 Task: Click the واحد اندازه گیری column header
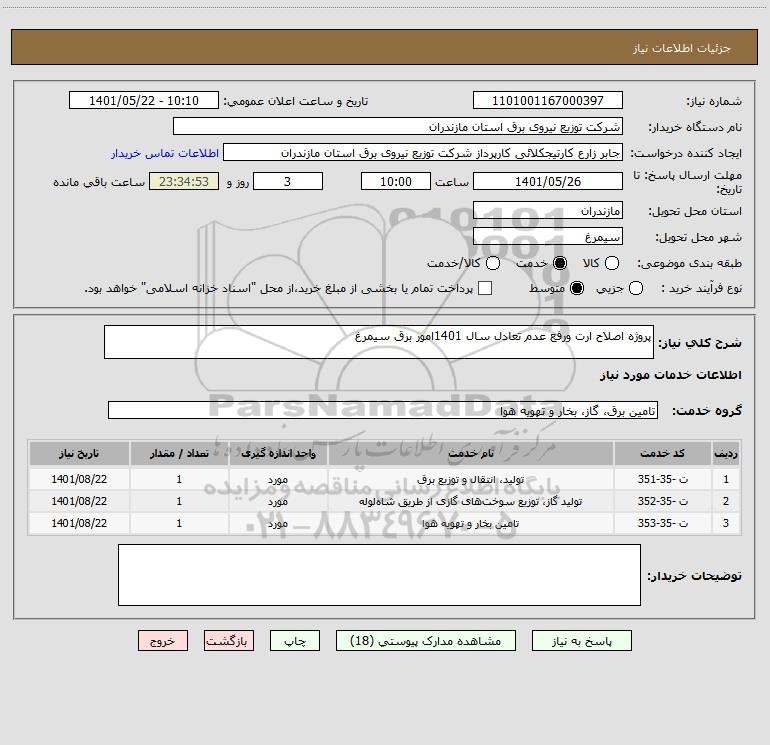pyautogui.click(x=278, y=453)
